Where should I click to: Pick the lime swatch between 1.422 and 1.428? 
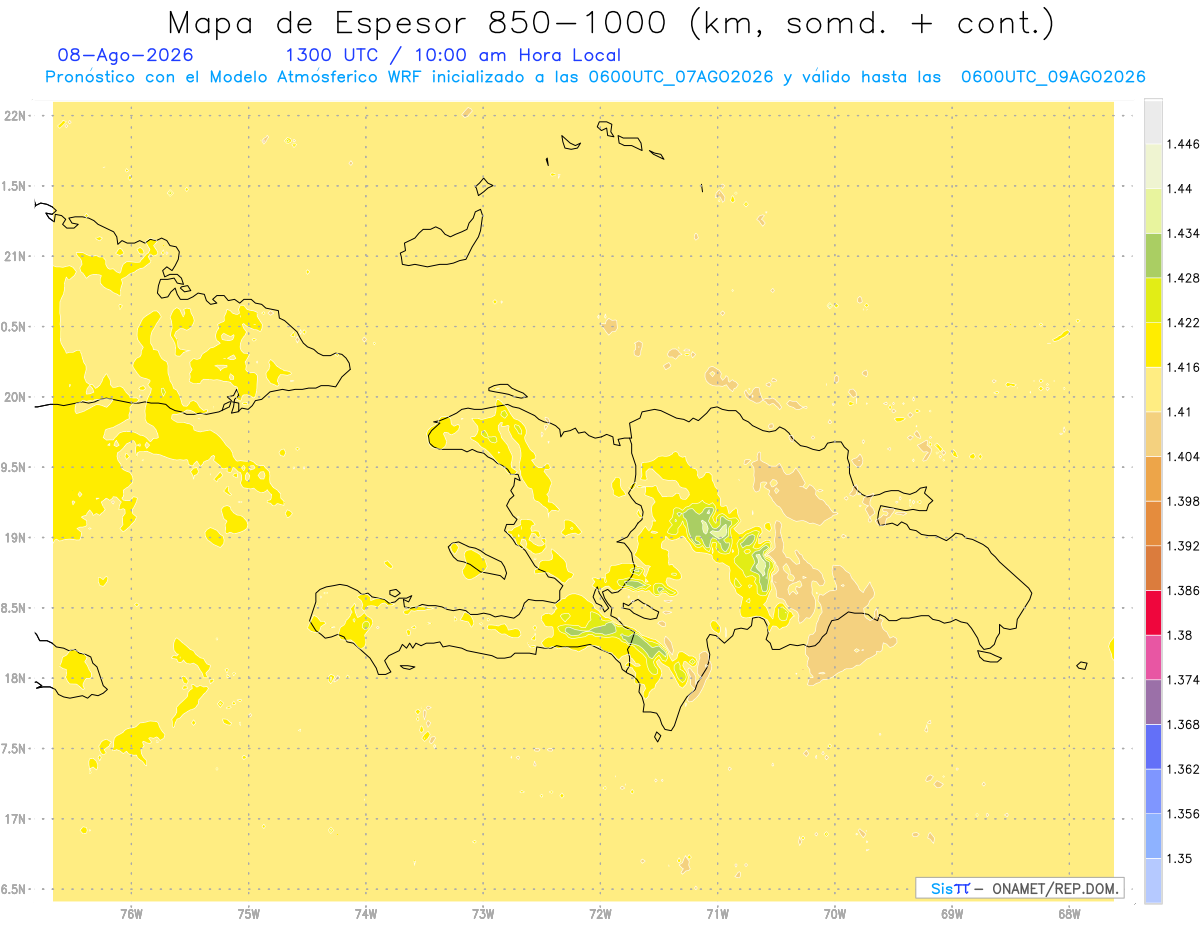click(1153, 300)
